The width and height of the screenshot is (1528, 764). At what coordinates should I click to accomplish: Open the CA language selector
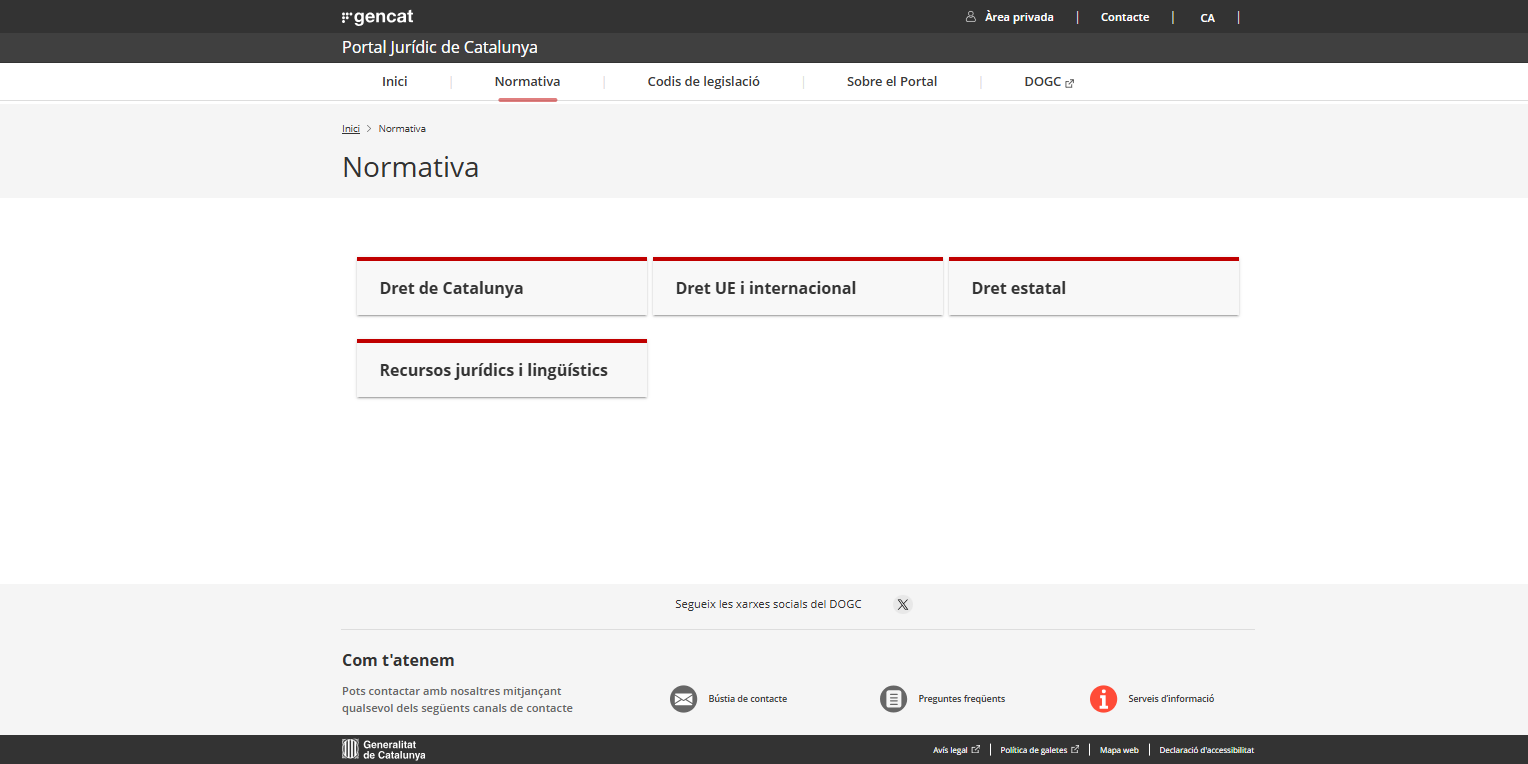tap(1207, 17)
